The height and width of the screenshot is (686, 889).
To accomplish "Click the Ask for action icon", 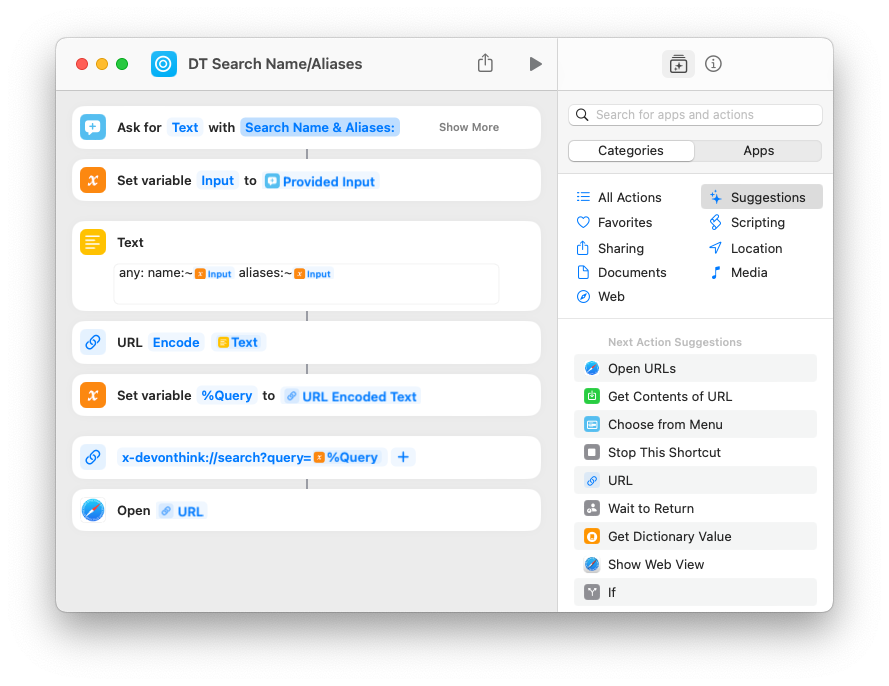I will (93, 127).
